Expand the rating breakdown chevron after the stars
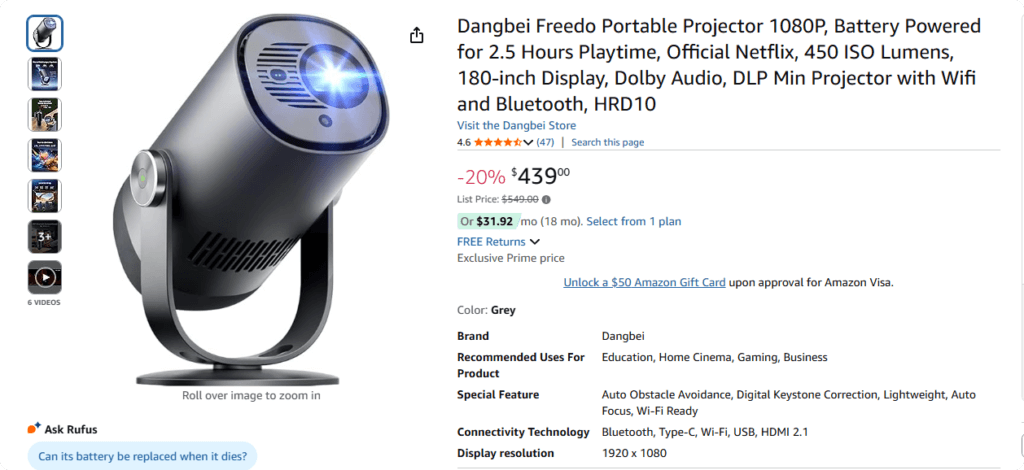 click(528, 142)
